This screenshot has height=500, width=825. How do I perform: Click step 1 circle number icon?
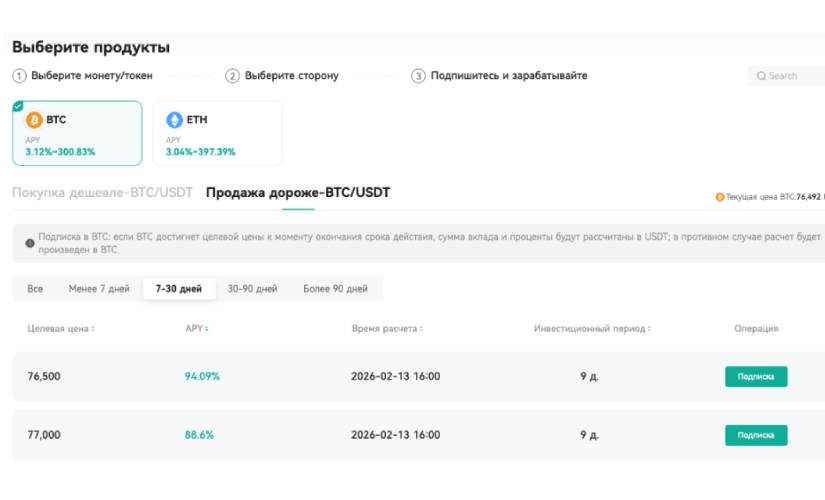point(19,76)
